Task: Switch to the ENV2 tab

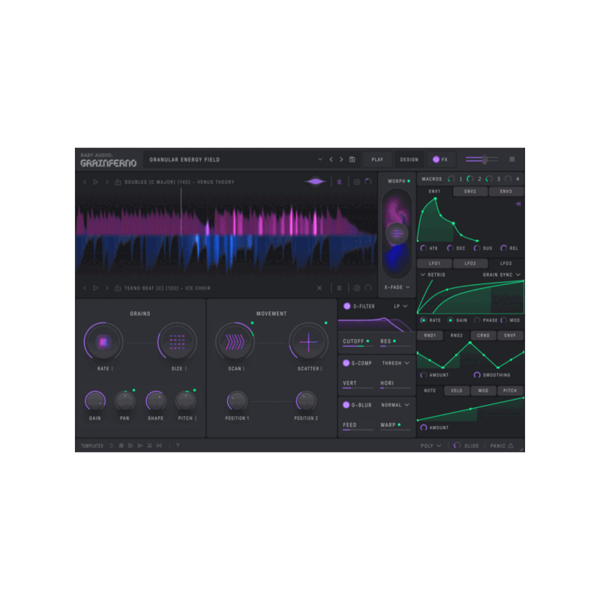Action: coord(470,191)
